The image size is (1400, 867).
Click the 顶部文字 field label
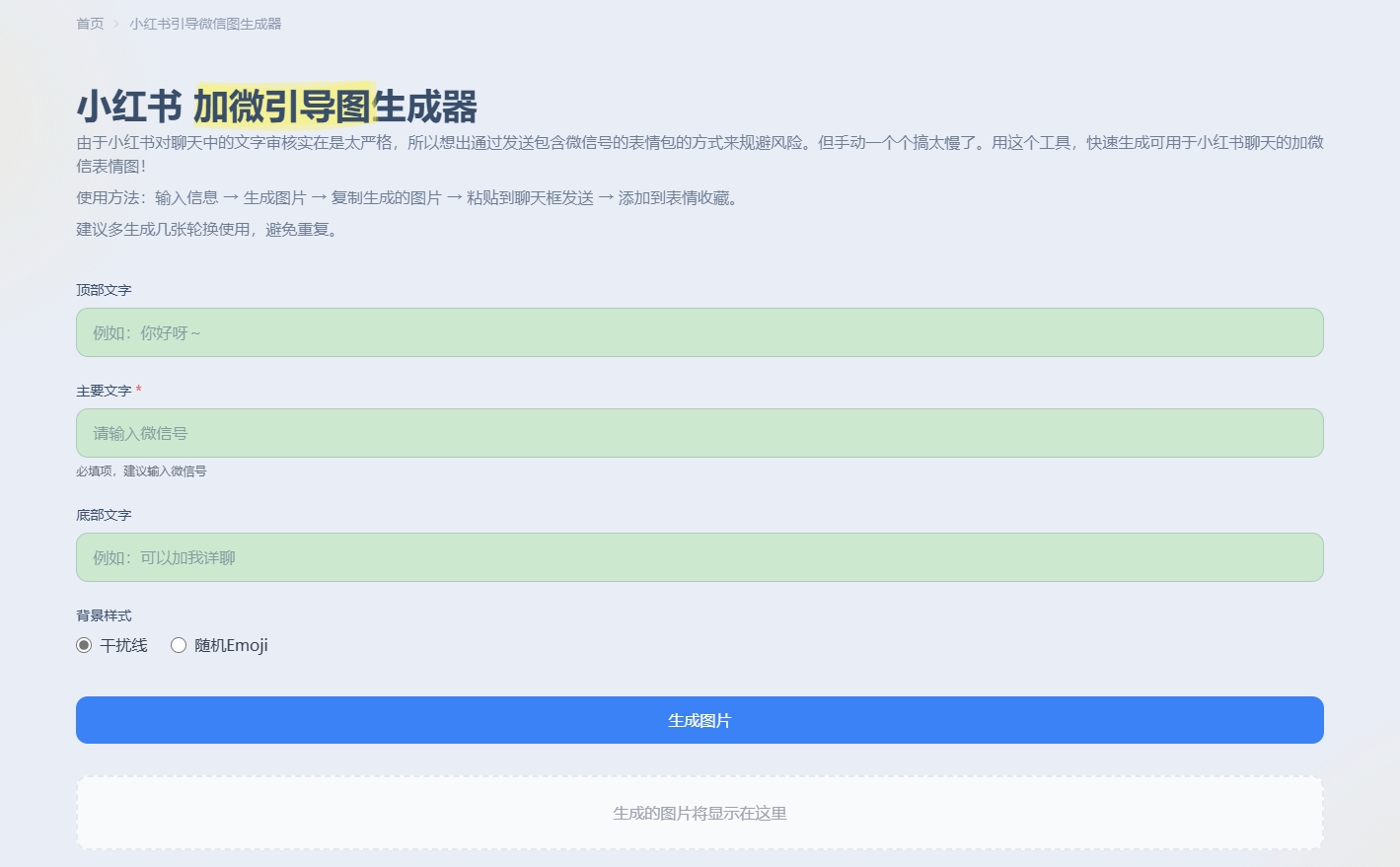(x=104, y=290)
